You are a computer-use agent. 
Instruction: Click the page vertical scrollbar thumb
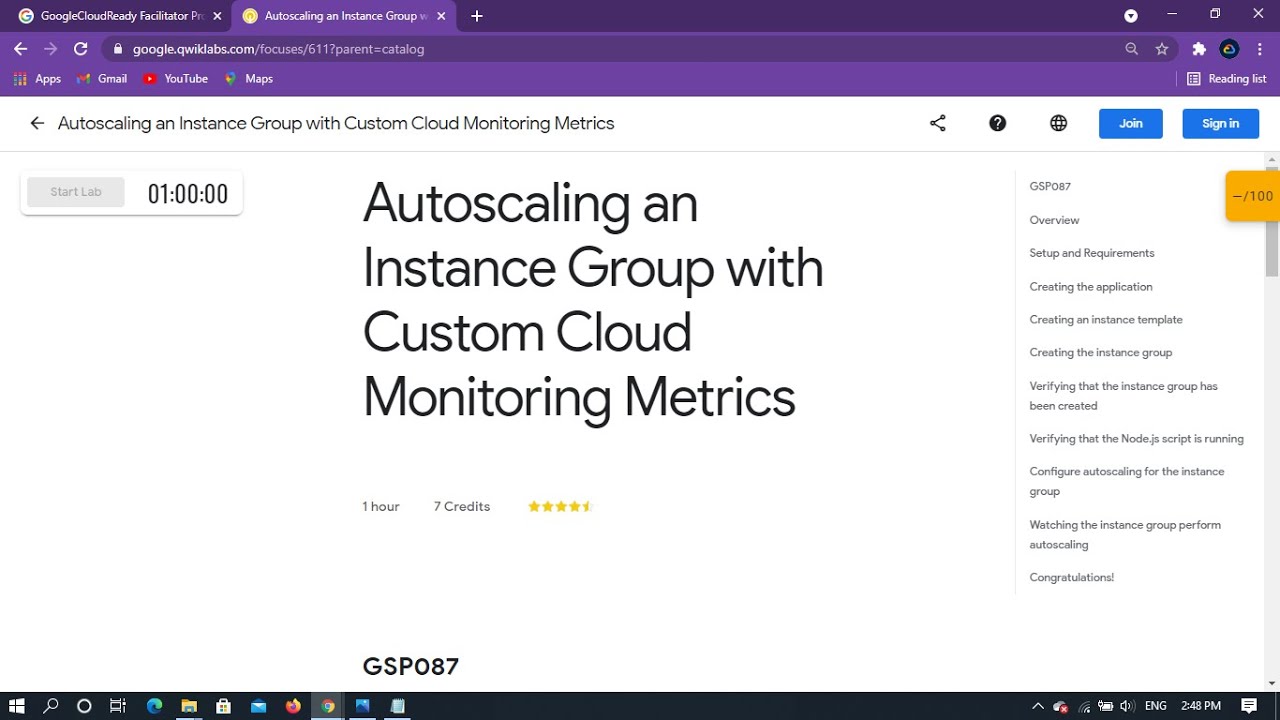1272,222
